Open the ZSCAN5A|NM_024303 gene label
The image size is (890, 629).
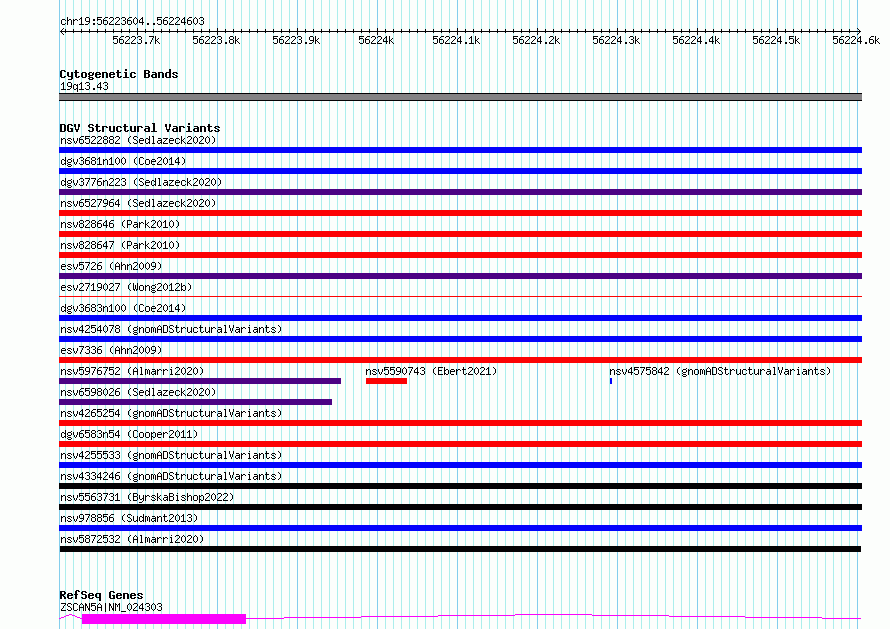tap(111, 607)
